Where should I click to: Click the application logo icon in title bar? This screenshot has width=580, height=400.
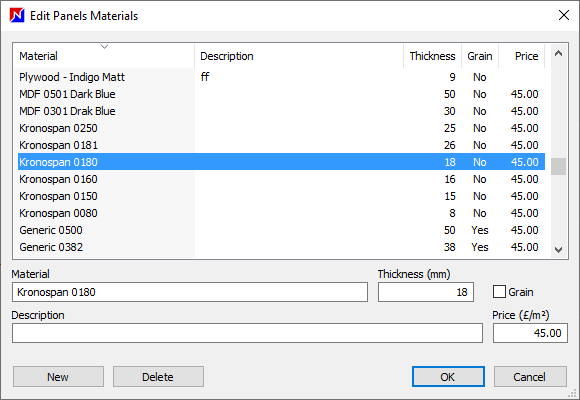click(17, 16)
